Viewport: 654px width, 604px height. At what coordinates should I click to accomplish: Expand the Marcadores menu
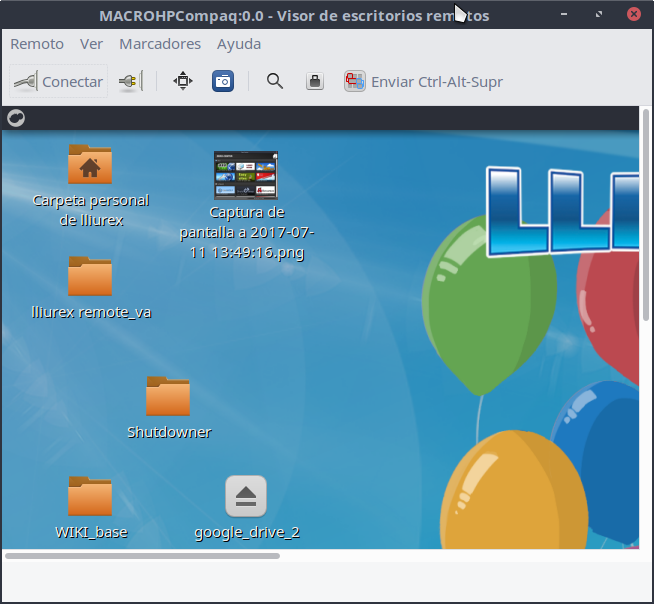tap(160, 44)
